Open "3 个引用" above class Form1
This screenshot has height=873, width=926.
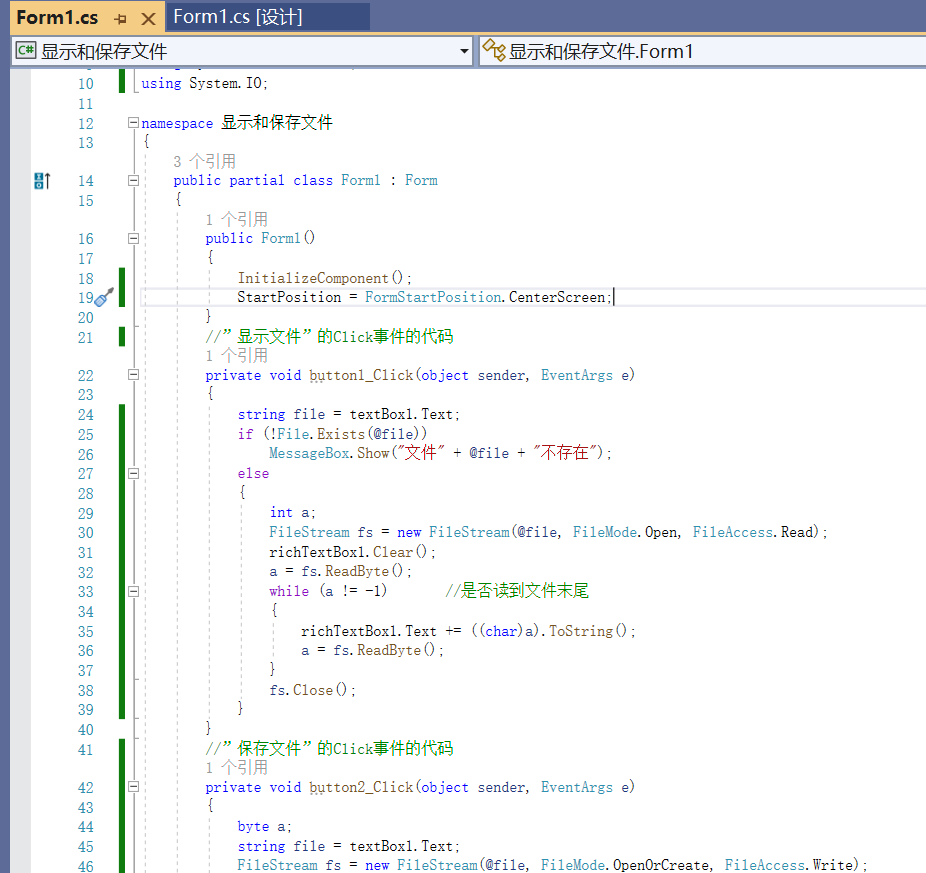tap(204, 161)
